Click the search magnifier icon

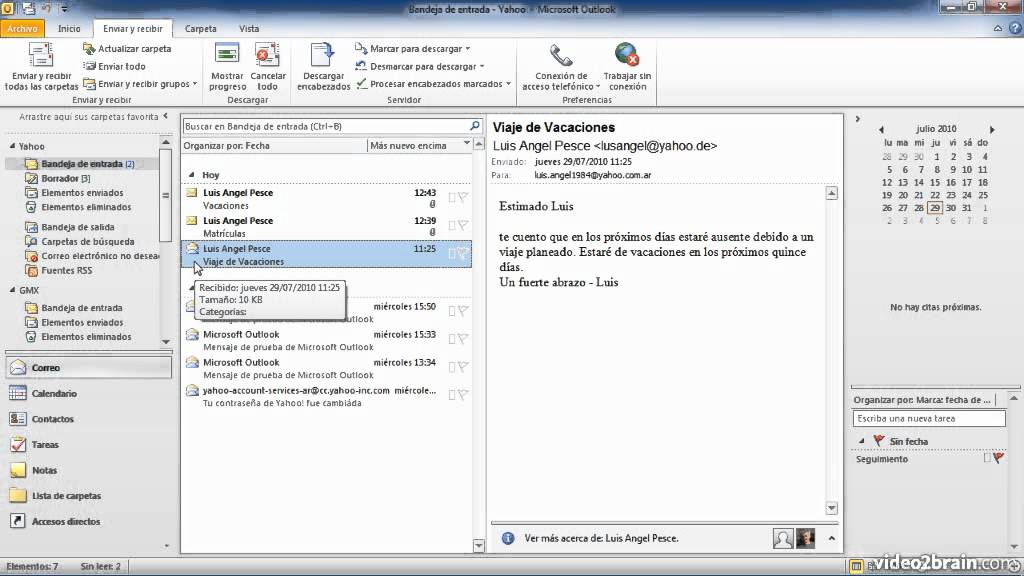(x=475, y=125)
